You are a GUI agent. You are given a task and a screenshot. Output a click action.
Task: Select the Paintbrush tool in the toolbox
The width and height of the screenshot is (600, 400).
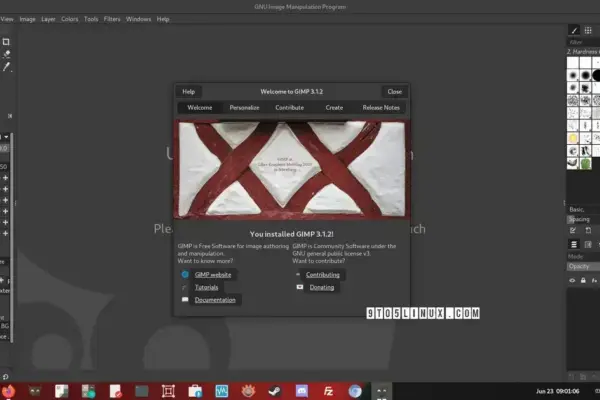(x=7, y=67)
